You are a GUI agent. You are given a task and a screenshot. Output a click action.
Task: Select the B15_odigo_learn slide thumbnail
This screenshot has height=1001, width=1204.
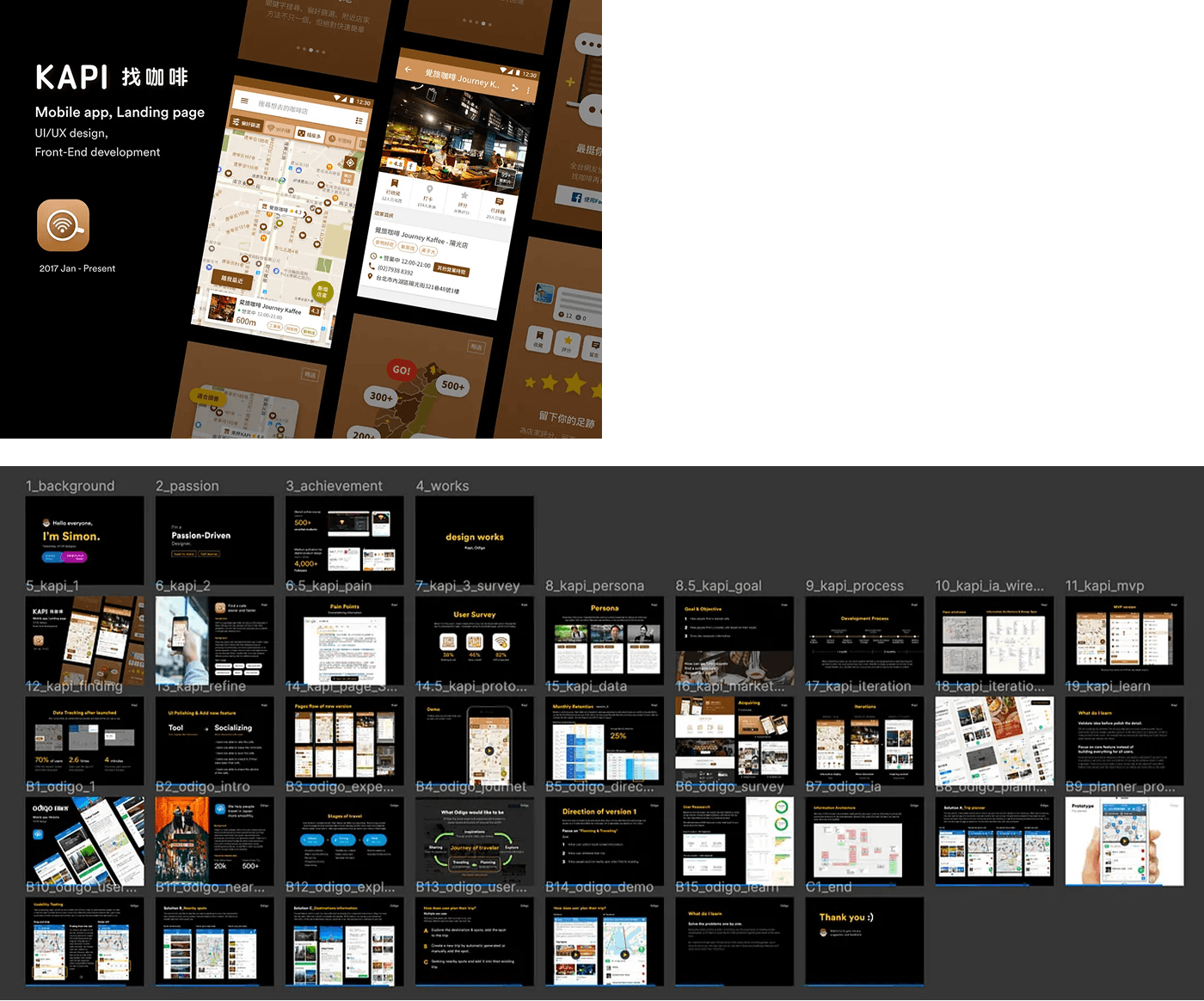[x=734, y=942]
